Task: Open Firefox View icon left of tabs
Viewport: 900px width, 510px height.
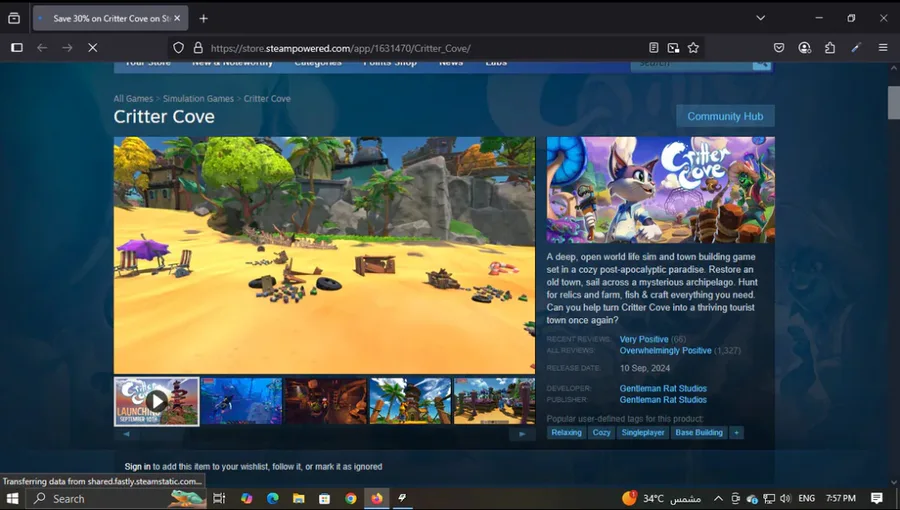Action: [x=14, y=18]
